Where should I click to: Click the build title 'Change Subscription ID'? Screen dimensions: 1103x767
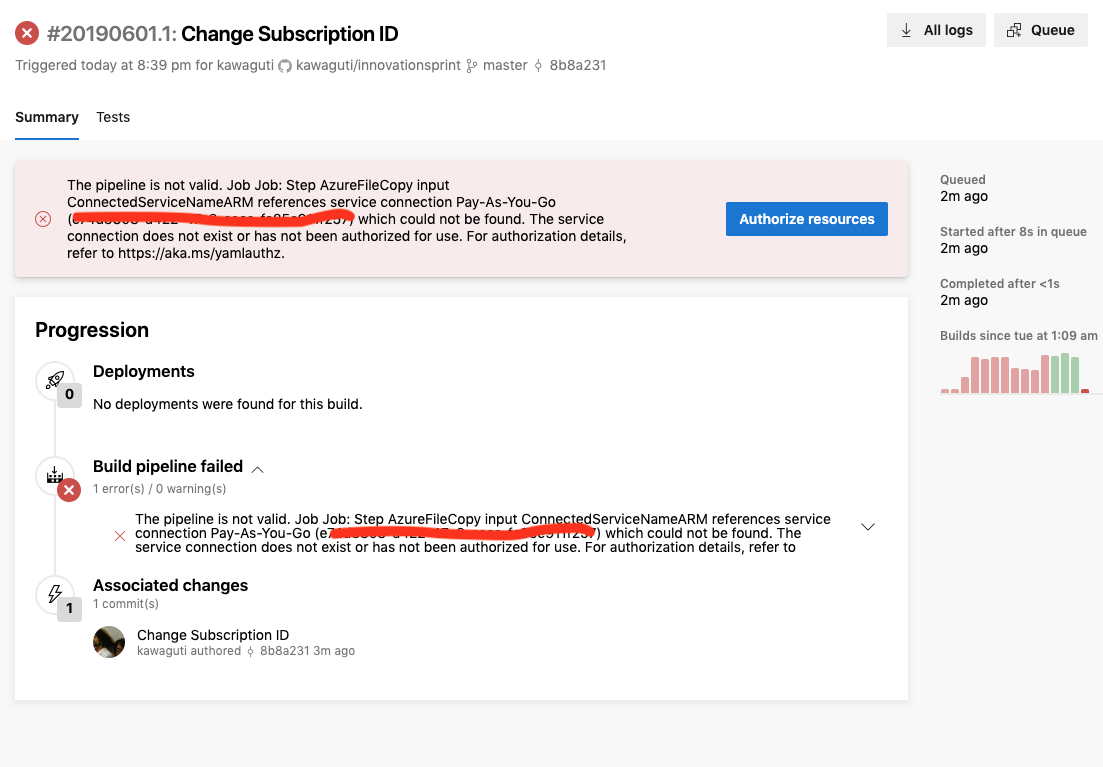(x=290, y=34)
